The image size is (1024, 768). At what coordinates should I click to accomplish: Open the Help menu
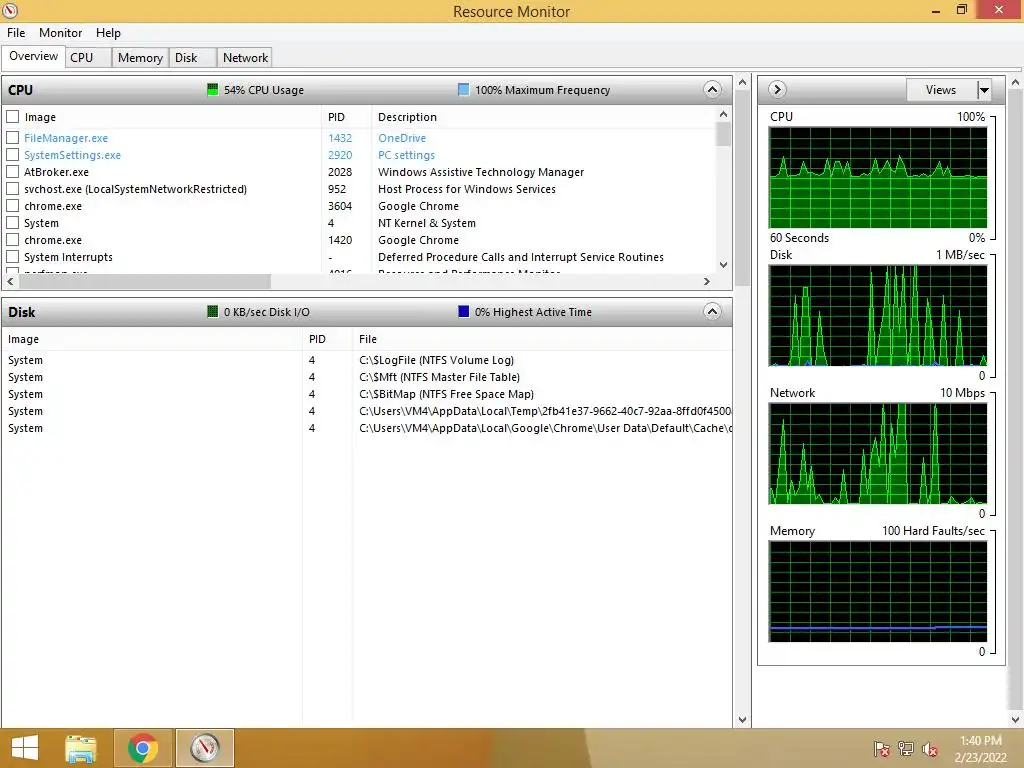(x=108, y=33)
